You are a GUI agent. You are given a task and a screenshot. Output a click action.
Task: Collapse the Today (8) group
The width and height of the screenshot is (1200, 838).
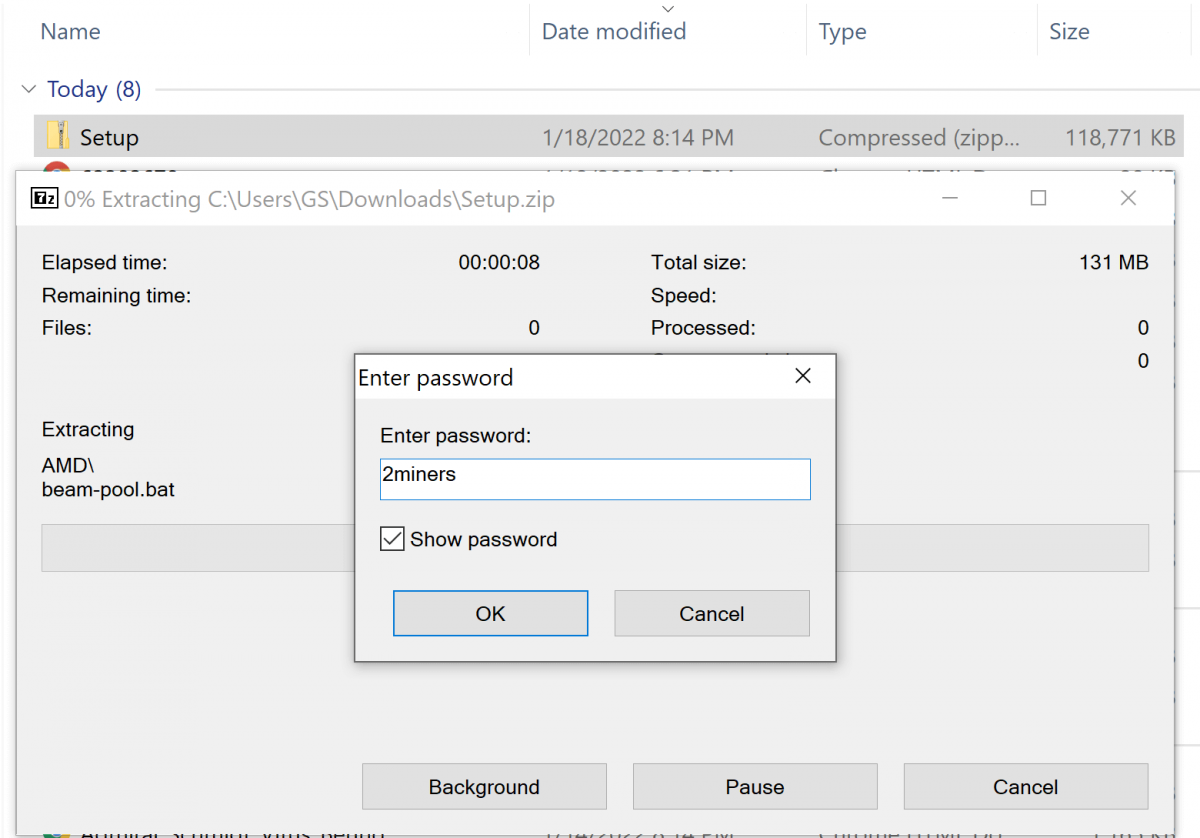(x=28, y=89)
